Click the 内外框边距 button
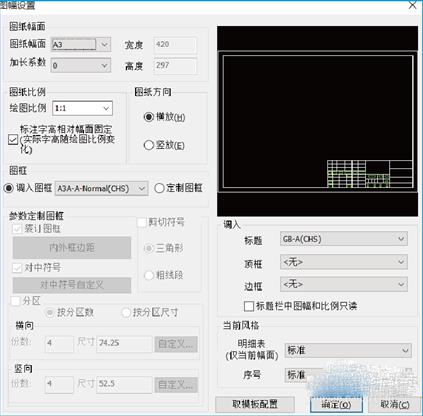The image size is (423, 416). point(72,248)
